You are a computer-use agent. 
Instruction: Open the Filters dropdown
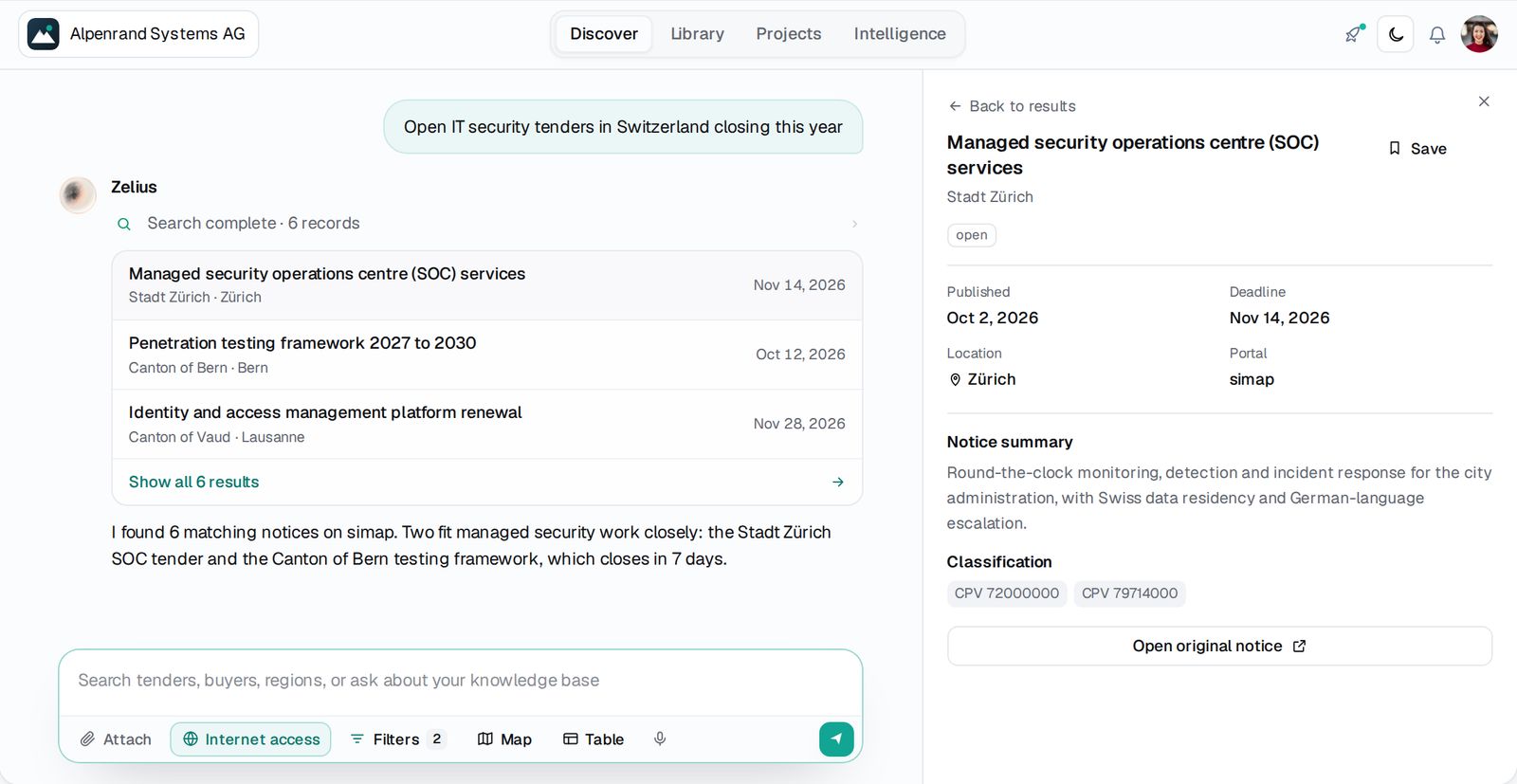tap(396, 739)
